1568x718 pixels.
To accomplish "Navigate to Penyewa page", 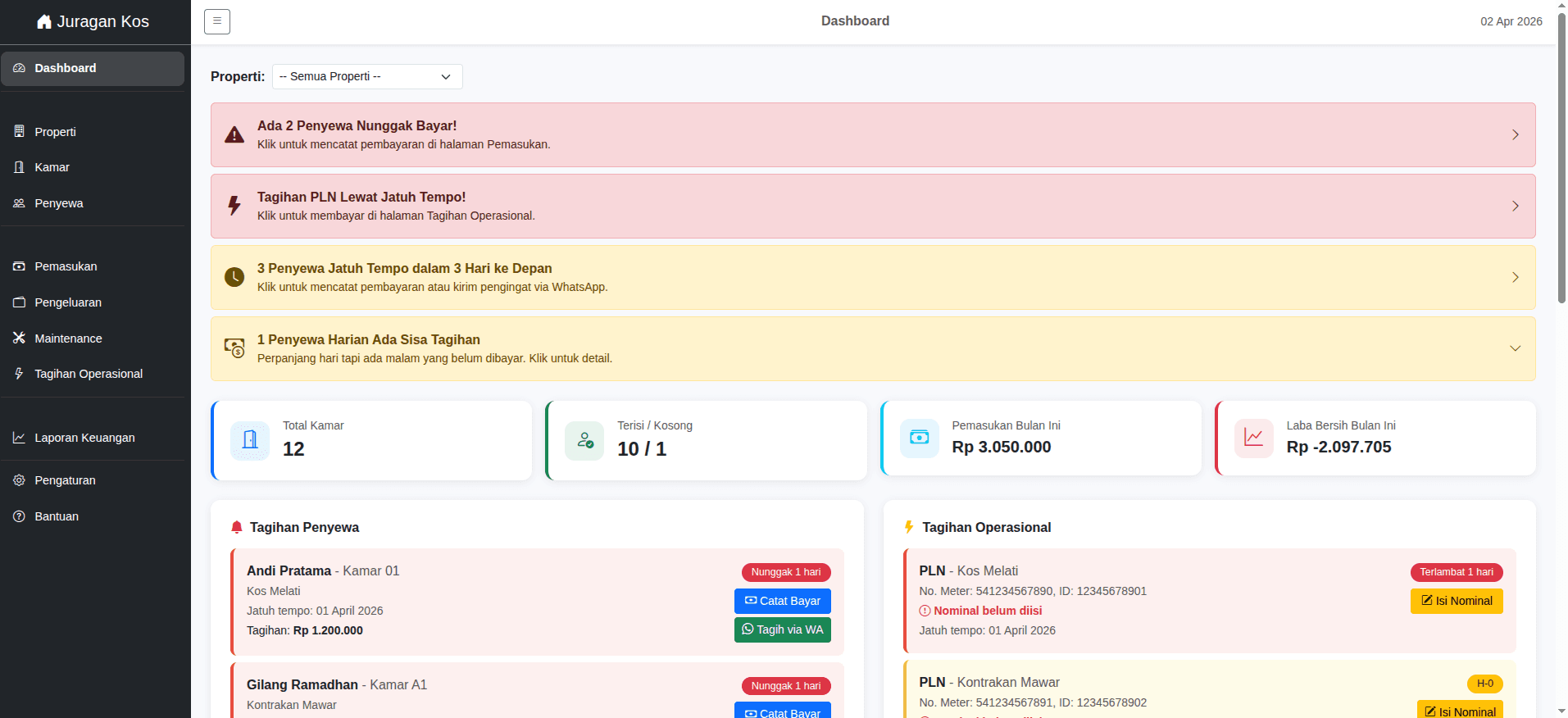I will [93, 203].
